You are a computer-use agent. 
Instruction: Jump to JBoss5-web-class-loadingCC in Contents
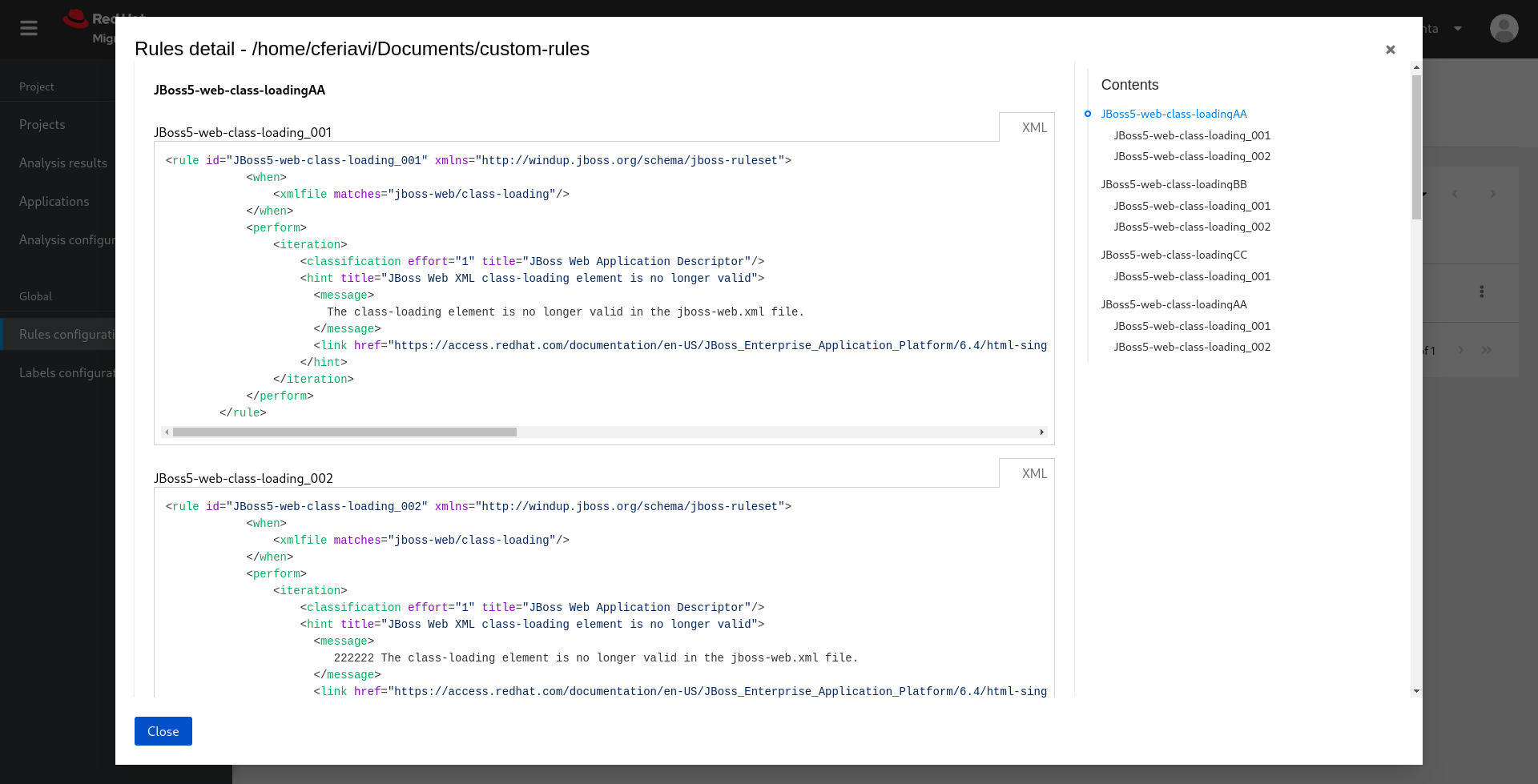(x=1174, y=255)
